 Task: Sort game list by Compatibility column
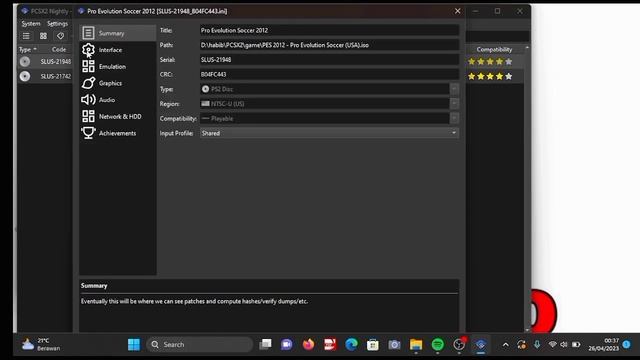point(494,49)
